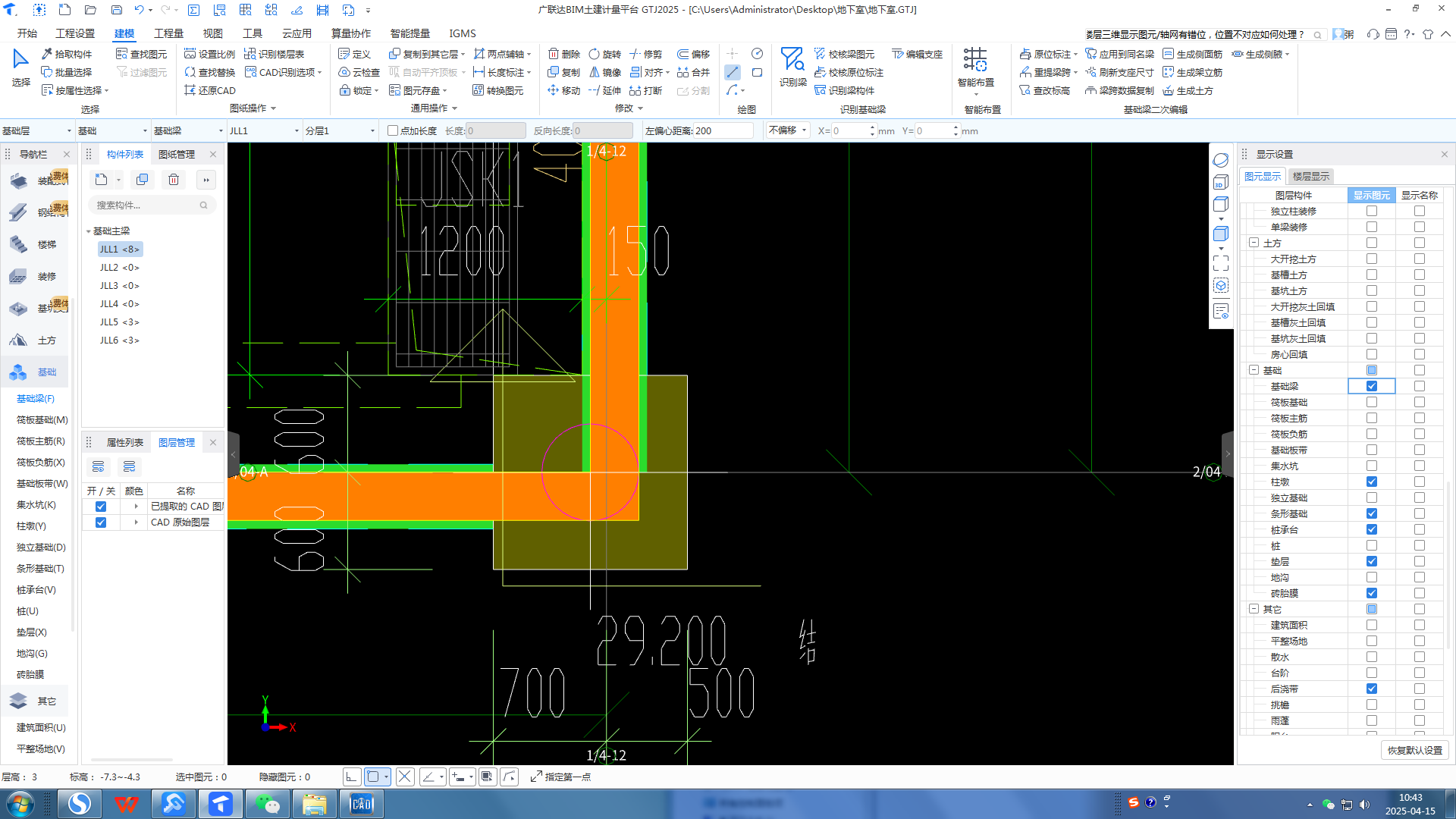
Task: Select the 延伸 extend tool
Action: coord(605,90)
